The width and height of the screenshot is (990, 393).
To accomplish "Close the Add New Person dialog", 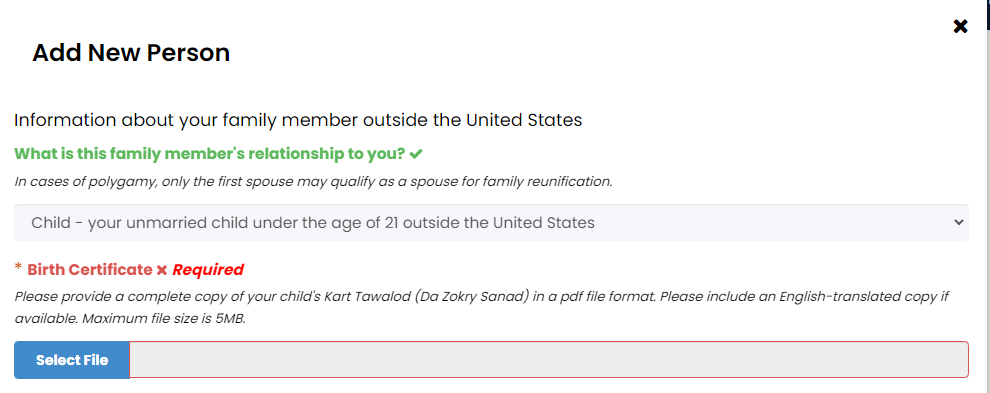I will pyautogui.click(x=960, y=27).
